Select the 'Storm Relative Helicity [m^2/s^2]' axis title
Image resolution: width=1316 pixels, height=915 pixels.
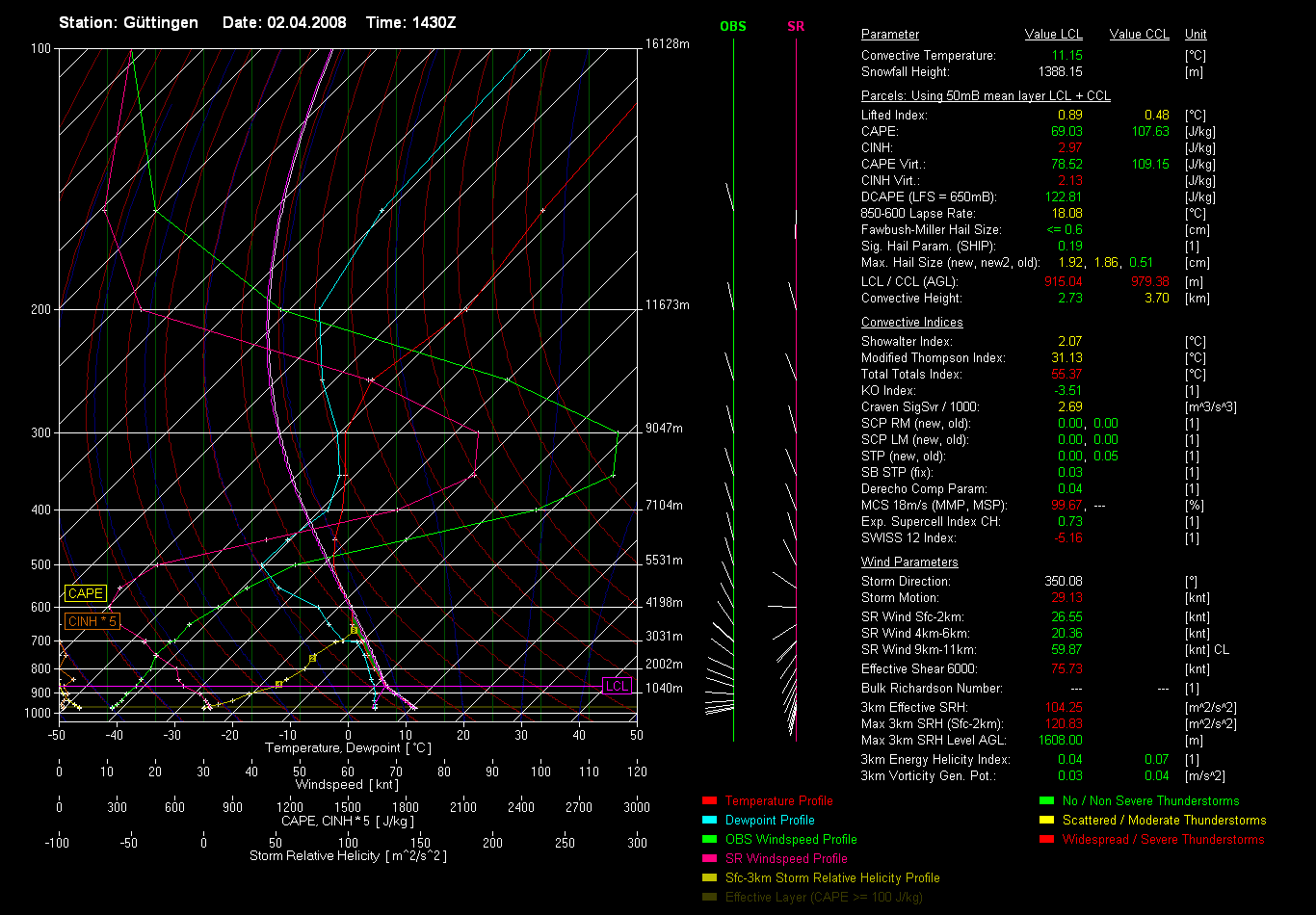pyautogui.click(x=348, y=856)
